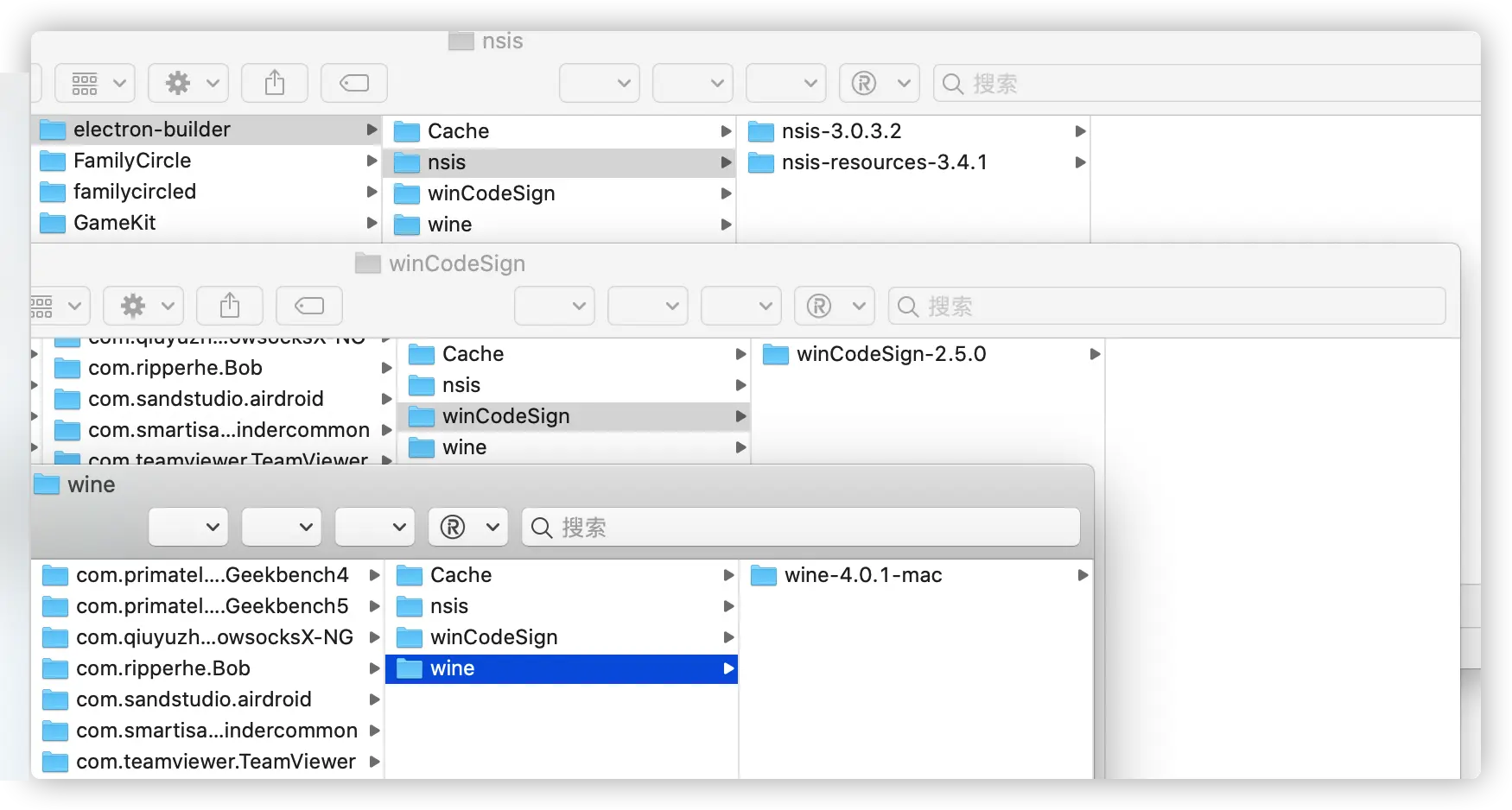Select com.primatel....Geekbench5 folder name
The image size is (1512, 810).
coord(213,606)
